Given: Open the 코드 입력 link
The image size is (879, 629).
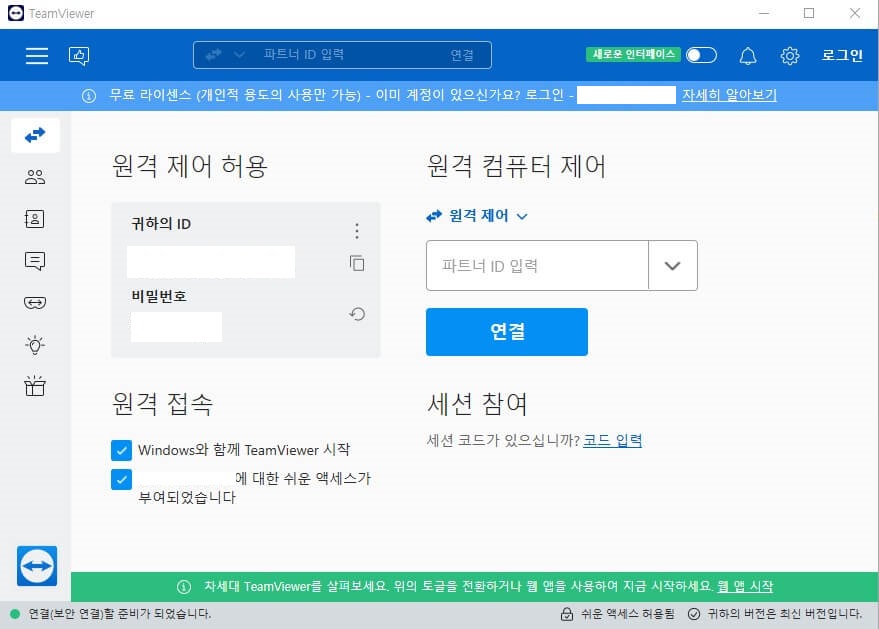Looking at the screenshot, I should tap(612, 440).
